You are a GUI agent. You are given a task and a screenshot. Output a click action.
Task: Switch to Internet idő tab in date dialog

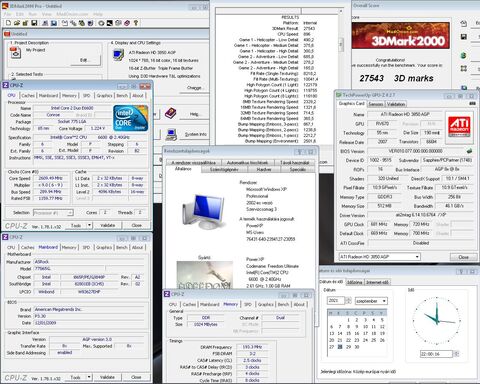pos(377,282)
